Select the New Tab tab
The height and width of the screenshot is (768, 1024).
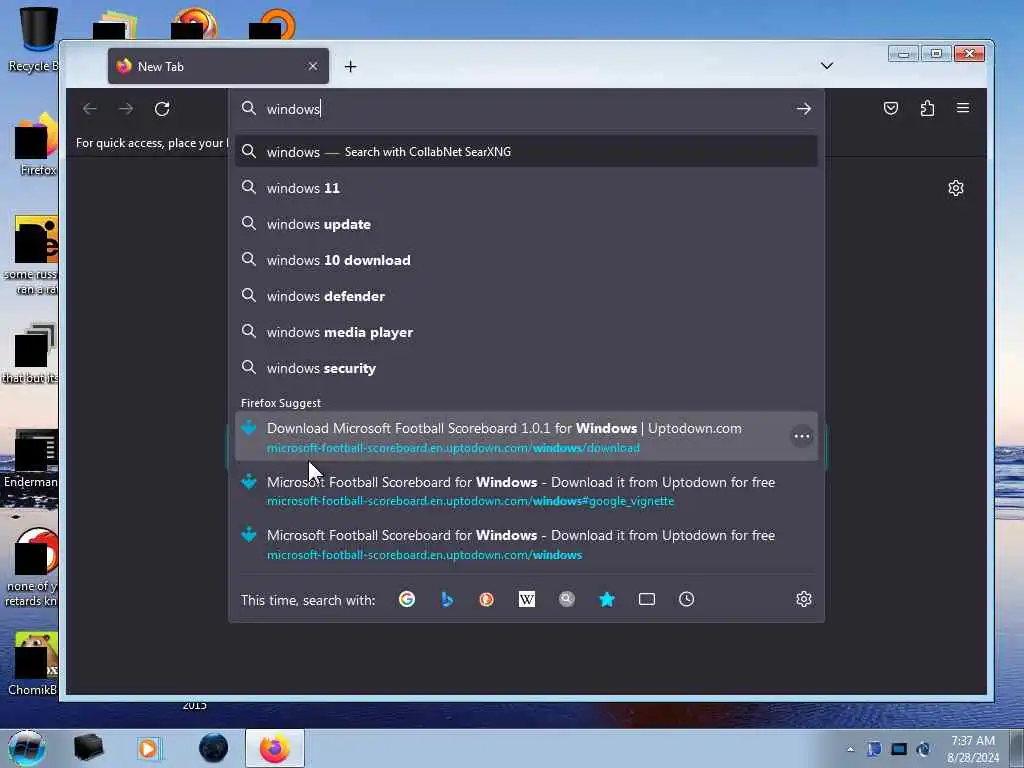(x=218, y=66)
